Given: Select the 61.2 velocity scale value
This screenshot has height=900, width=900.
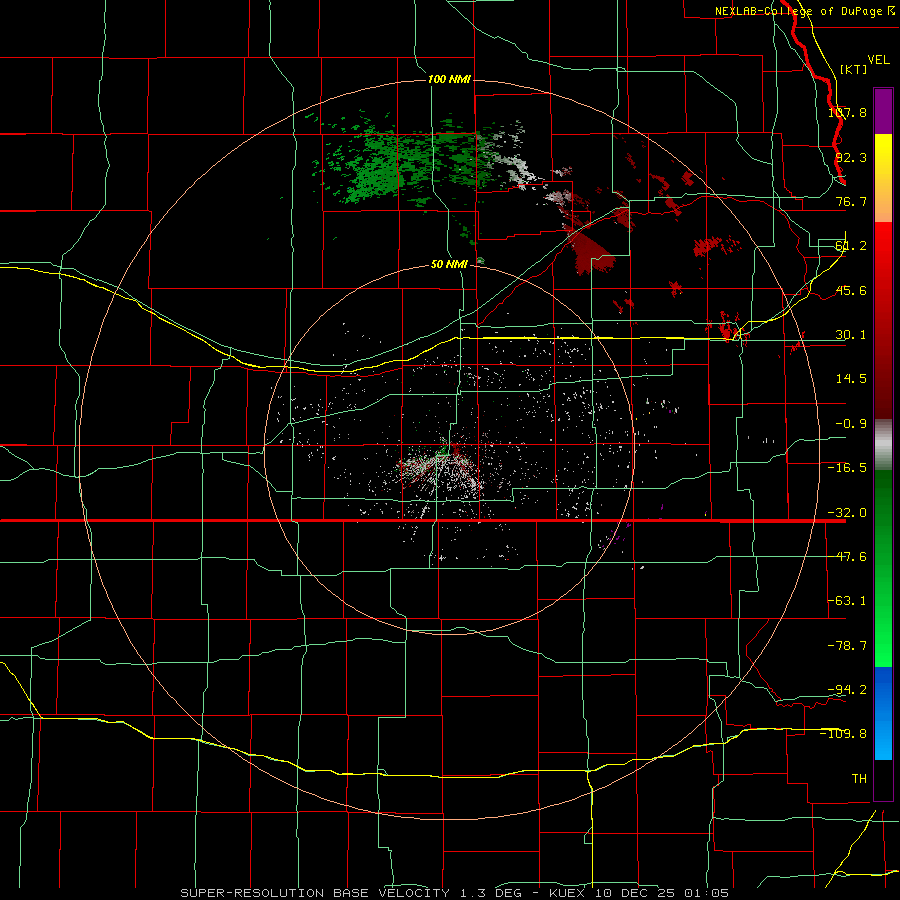Looking at the screenshot, I should pos(851,246).
